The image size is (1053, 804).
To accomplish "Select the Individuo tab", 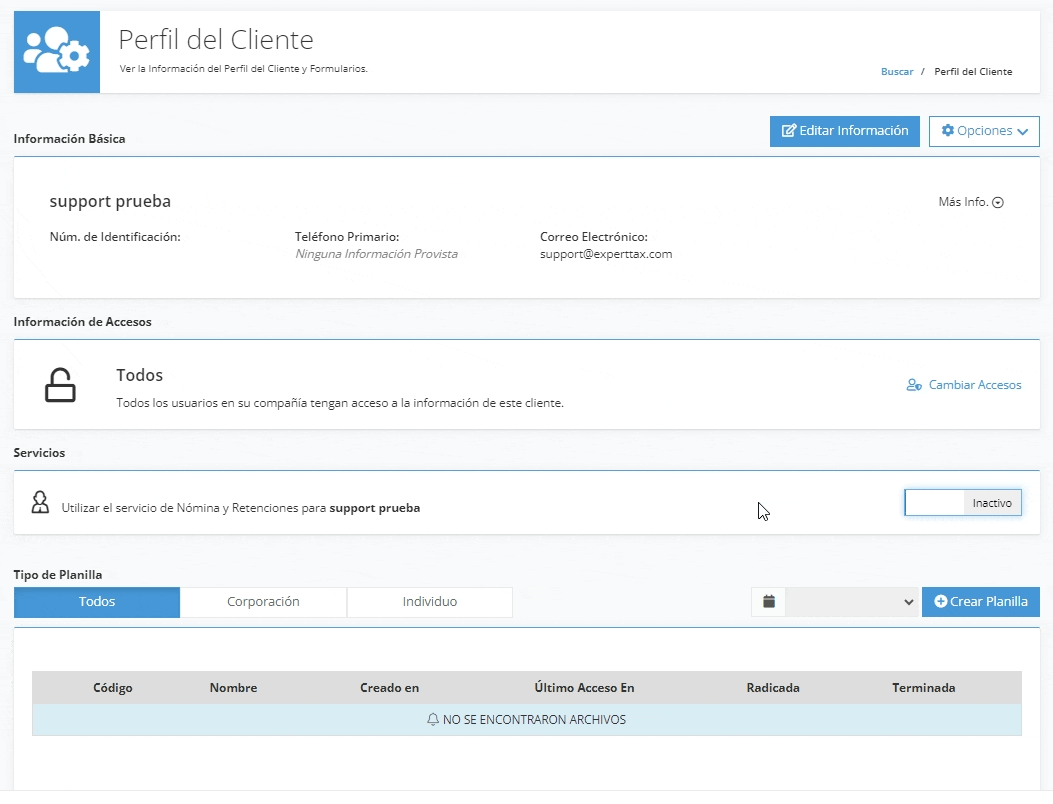I will (x=430, y=602).
